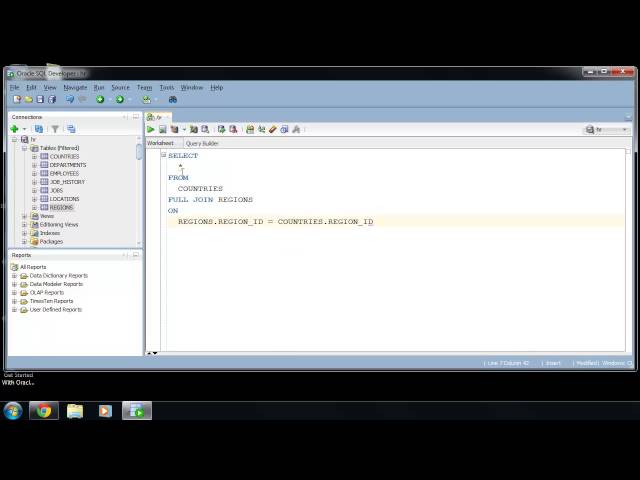Expand the EMPLOYEES table node
Screen dimensions: 640x480
click(x=34, y=173)
